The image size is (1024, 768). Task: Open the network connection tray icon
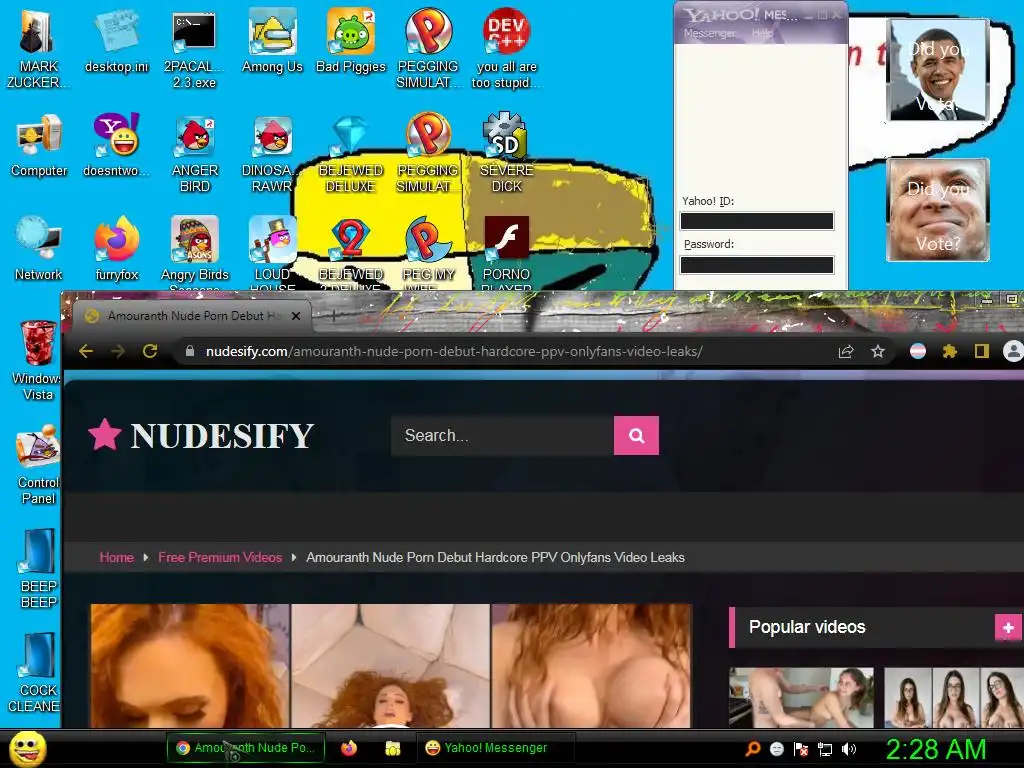(x=825, y=749)
